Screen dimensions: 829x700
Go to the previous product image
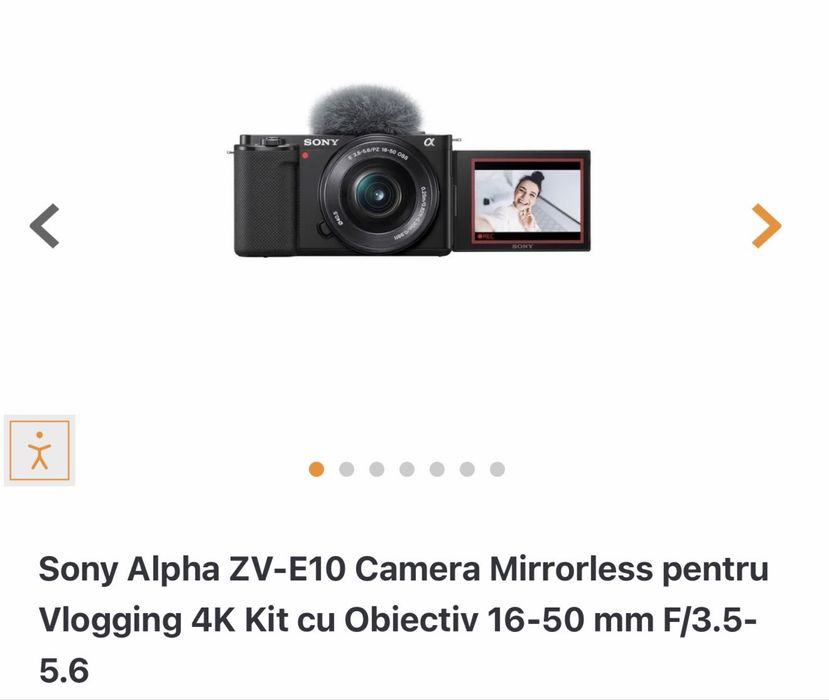coord(44,226)
